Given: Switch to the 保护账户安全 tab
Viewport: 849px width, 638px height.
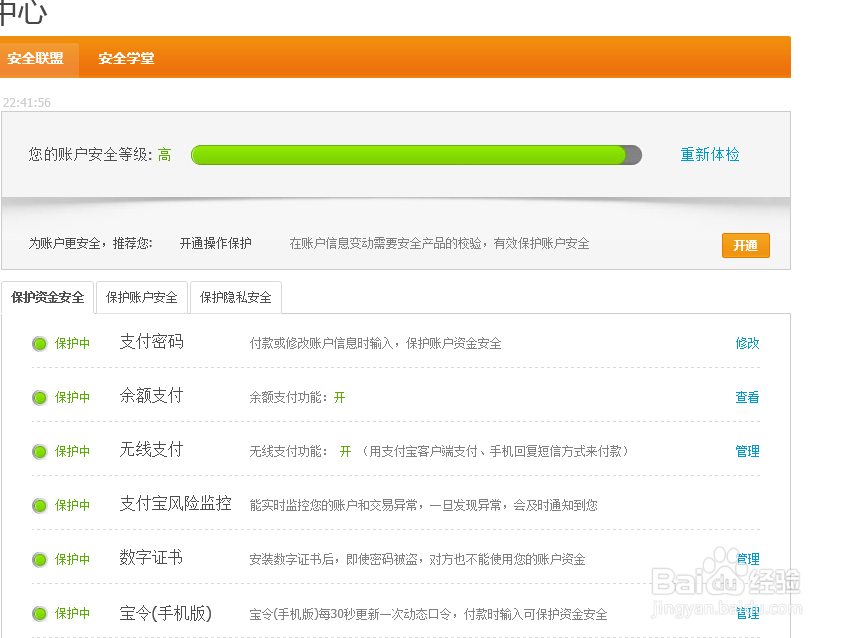Looking at the screenshot, I should pos(142,297).
